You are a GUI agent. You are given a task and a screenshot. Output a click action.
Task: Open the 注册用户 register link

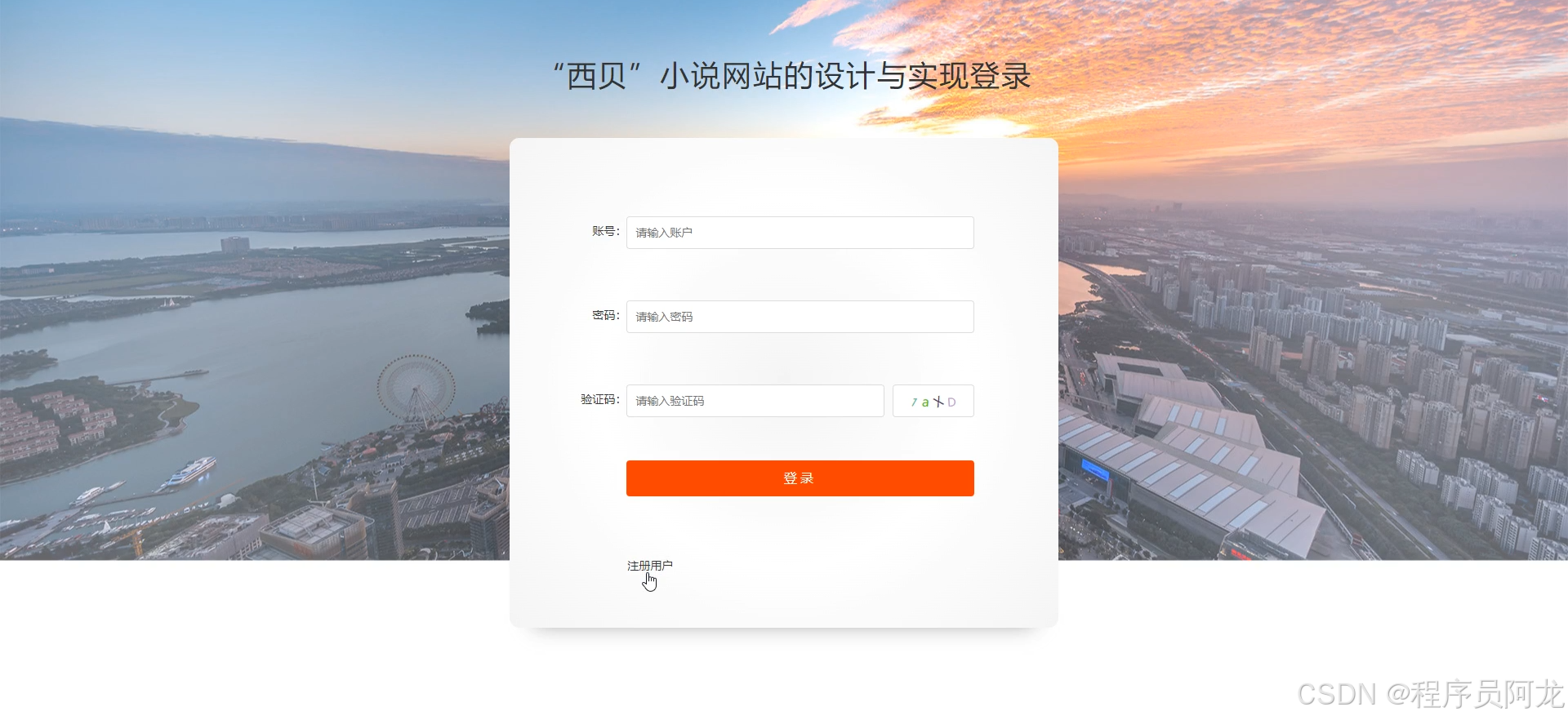[x=650, y=565]
